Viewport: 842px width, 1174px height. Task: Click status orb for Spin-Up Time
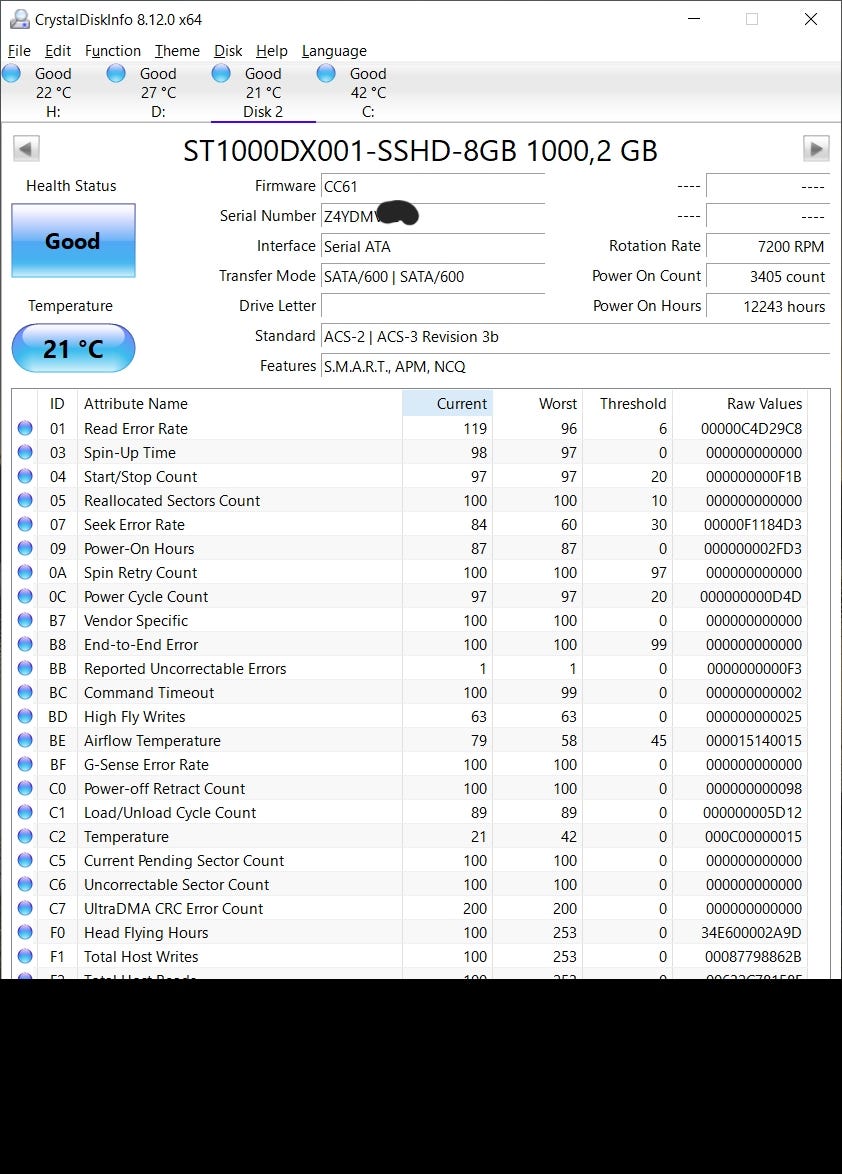click(x=25, y=452)
